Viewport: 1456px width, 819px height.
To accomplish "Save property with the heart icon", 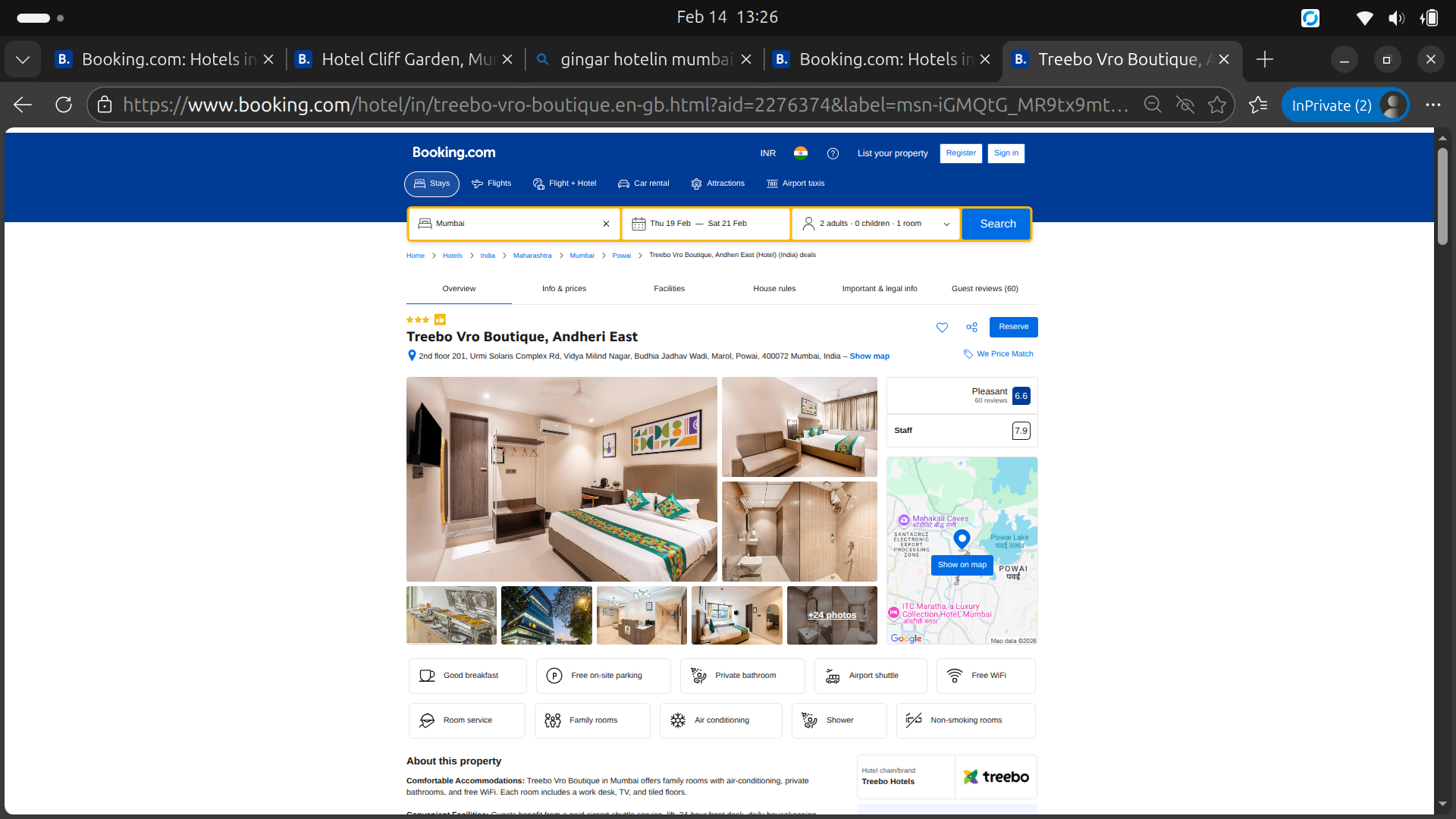I will [942, 328].
